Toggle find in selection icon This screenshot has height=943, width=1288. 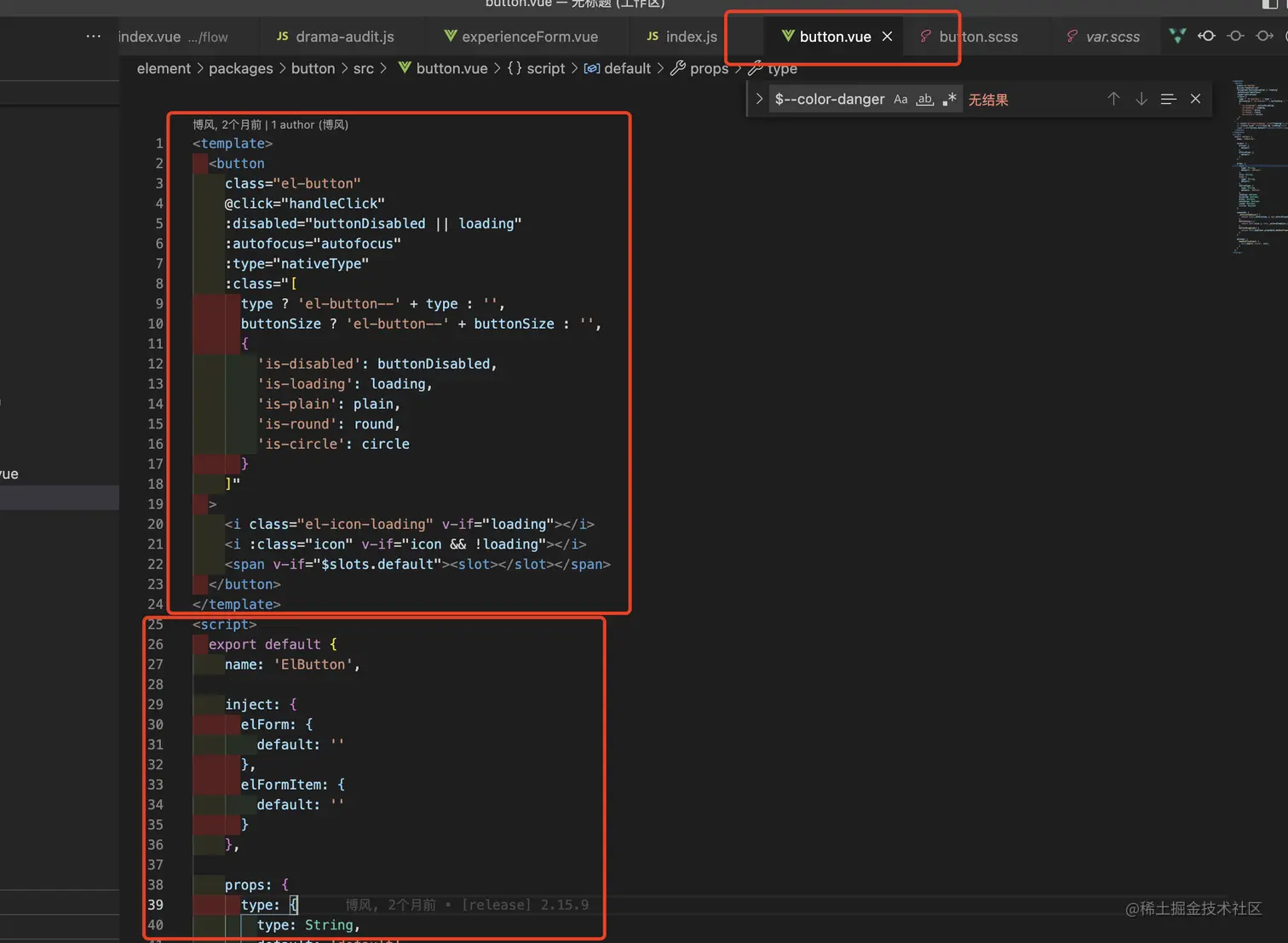coord(1168,99)
